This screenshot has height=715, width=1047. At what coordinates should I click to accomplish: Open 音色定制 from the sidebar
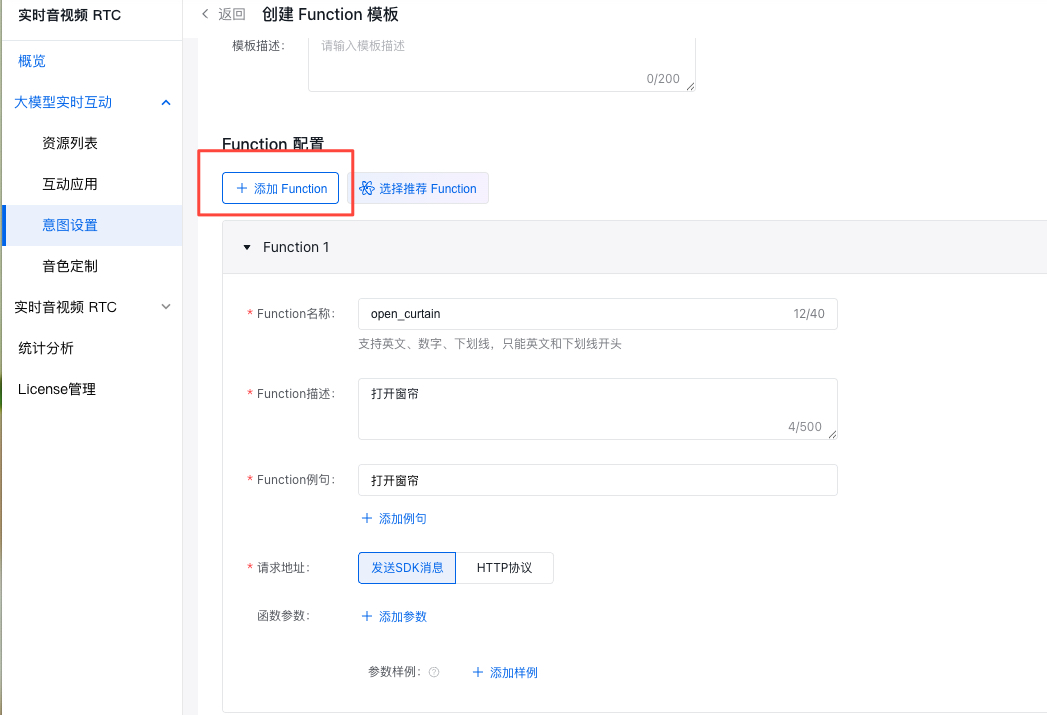70,266
